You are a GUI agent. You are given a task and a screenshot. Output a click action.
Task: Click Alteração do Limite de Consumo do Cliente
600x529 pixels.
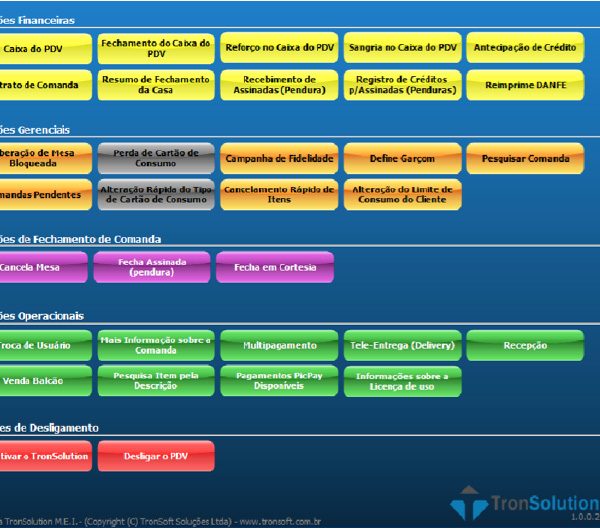point(402,194)
